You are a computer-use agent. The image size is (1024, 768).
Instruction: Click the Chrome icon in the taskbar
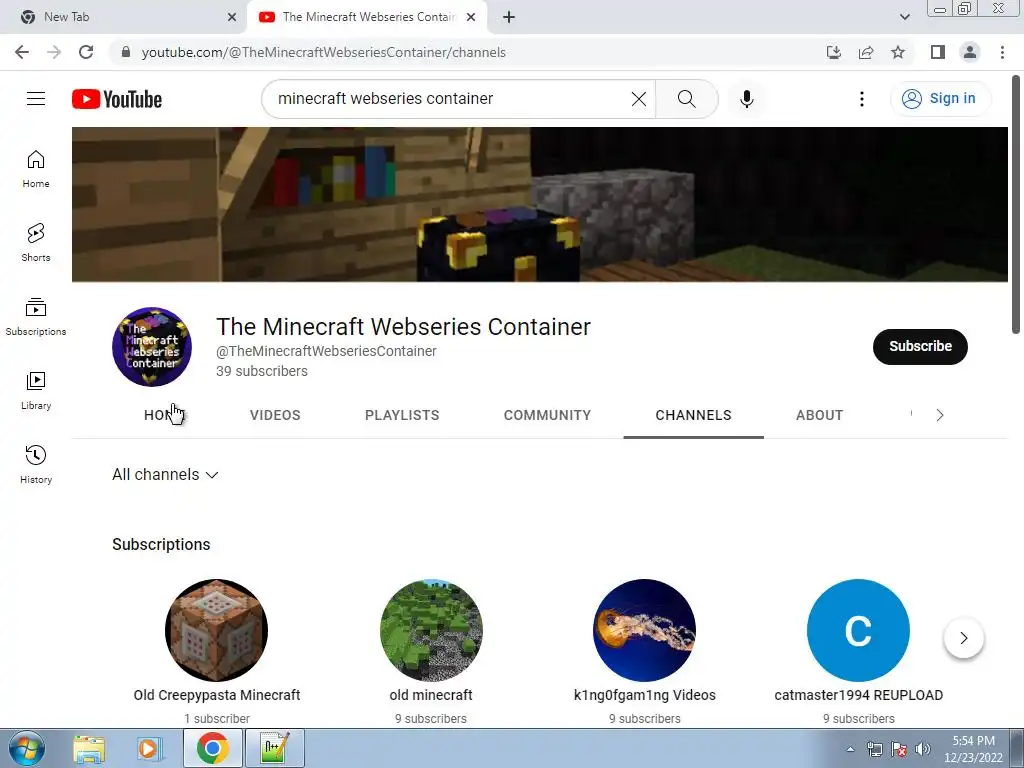212,748
